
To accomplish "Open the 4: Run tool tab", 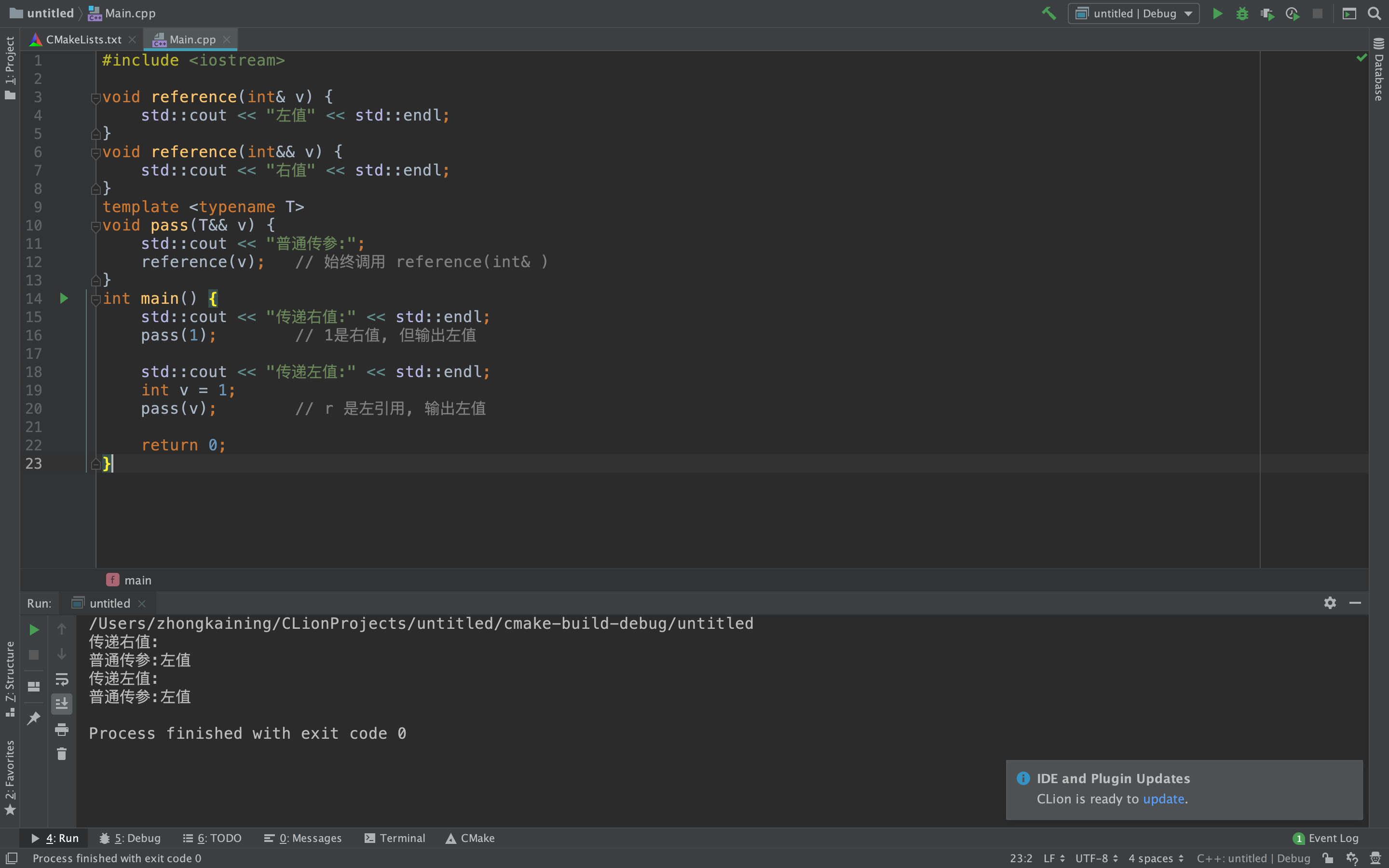I will [55, 838].
